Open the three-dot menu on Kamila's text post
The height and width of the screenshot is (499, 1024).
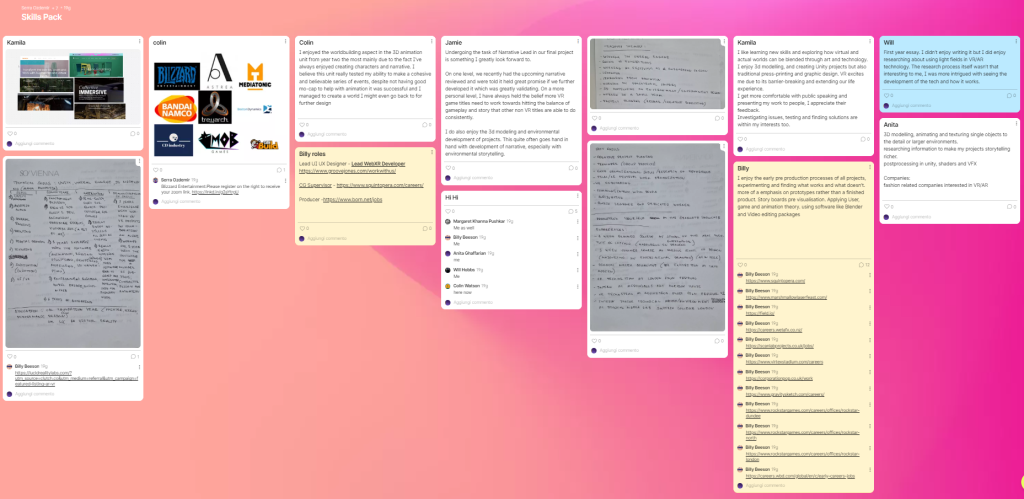[x=870, y=41]
